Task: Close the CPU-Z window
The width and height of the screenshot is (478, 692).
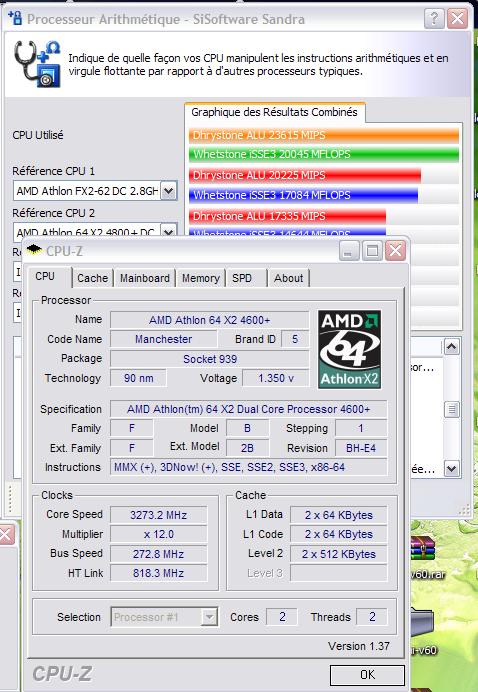Action: coord(395,251)
